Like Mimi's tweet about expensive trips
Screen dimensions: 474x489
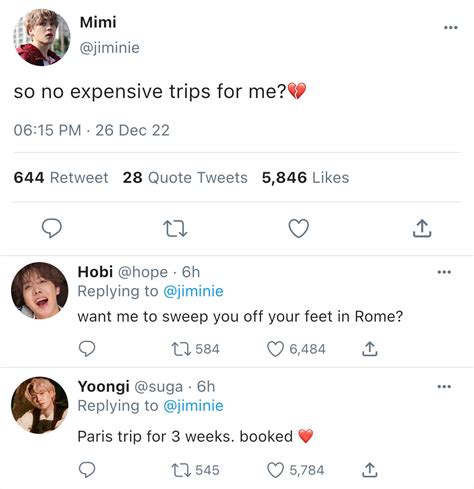click(x=298, y=228)
